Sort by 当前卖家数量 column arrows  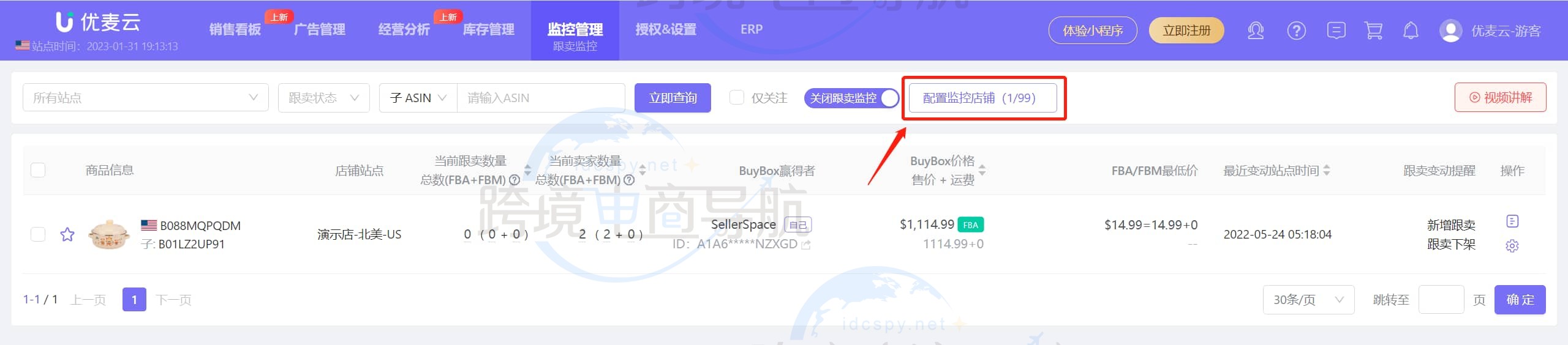(643, 170)
